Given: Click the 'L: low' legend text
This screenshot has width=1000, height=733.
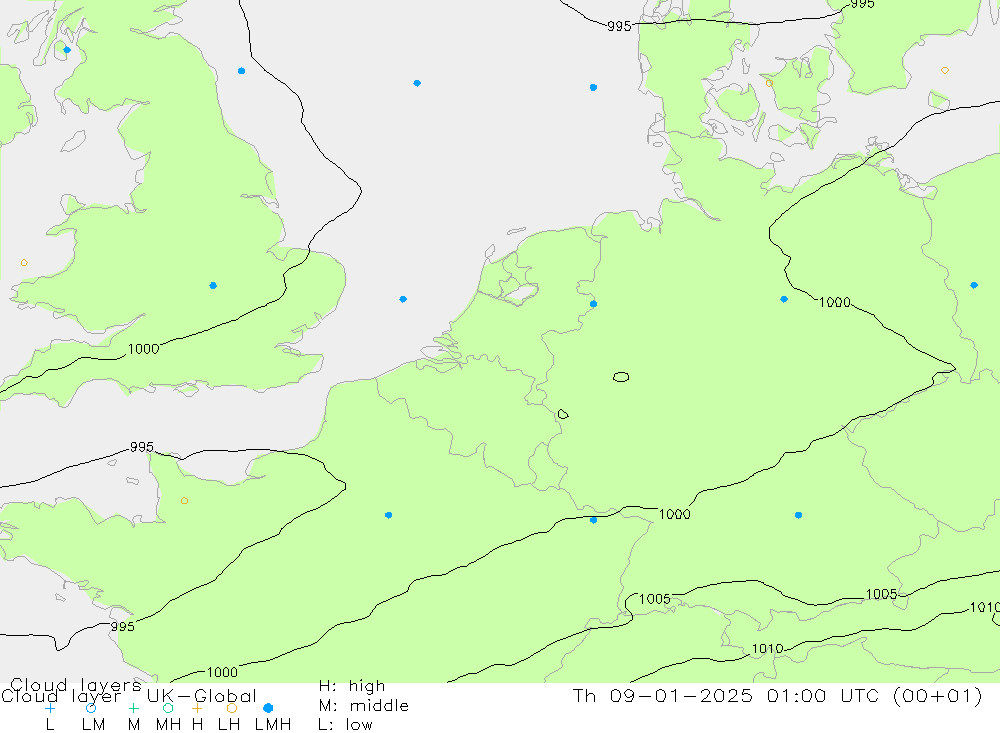Looking at the screenshot, I should pos(346,725).
